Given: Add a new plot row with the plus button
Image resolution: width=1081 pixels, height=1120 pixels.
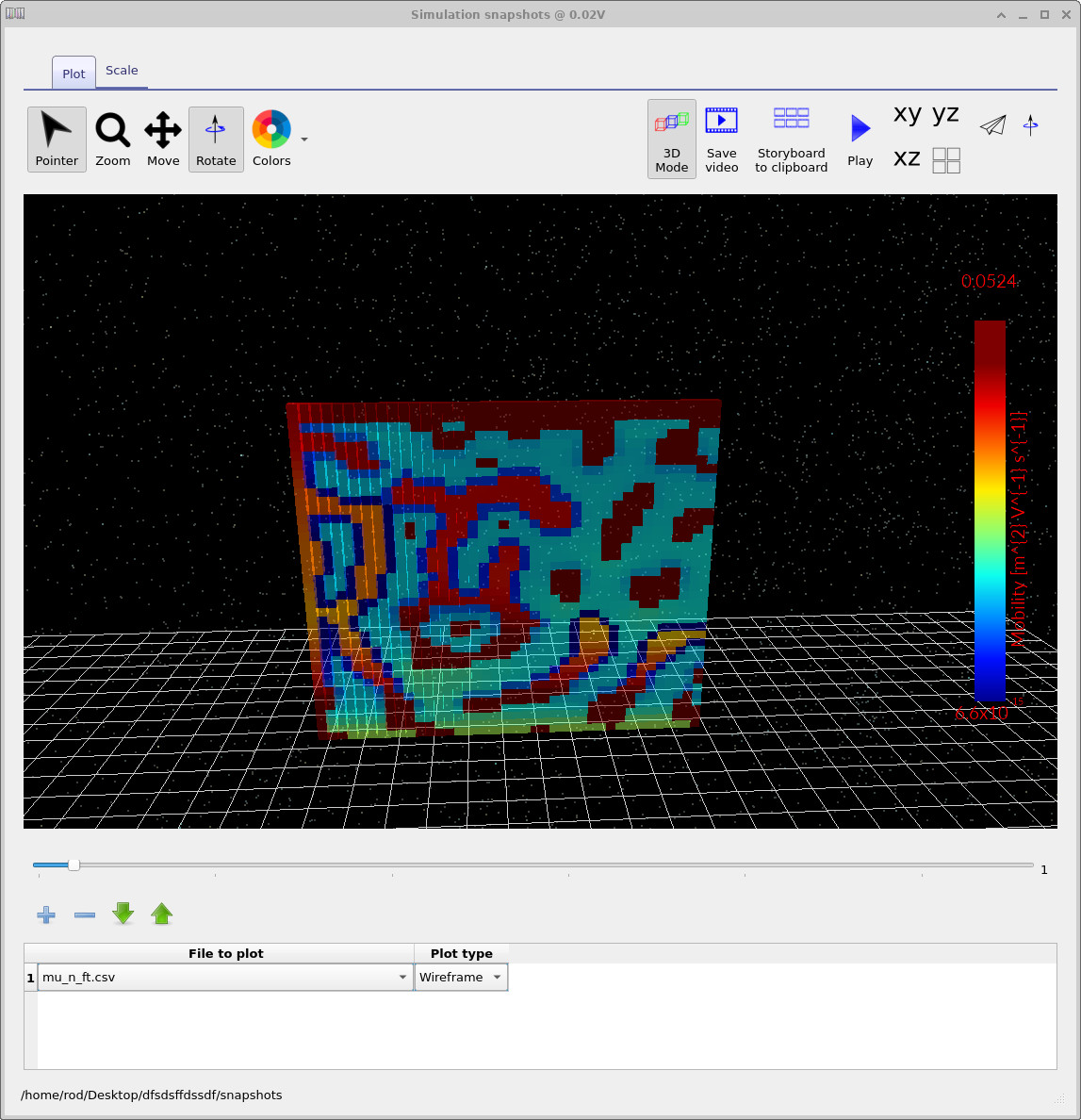Looking at the screenshot, I should point(45,914).
